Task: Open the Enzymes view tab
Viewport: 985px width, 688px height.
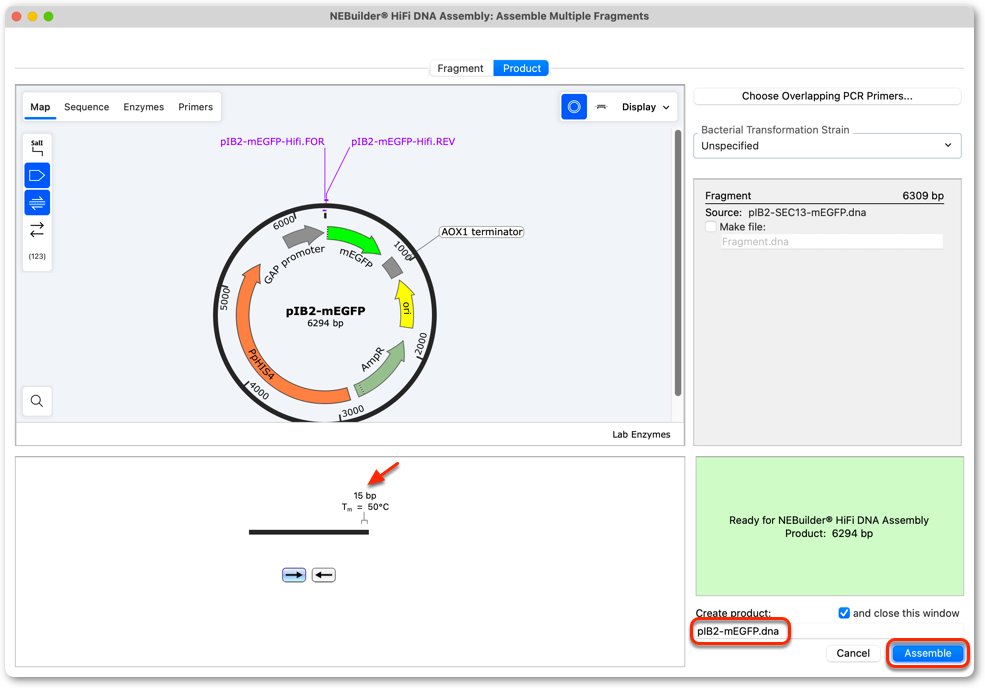Action: click(143, 107)
